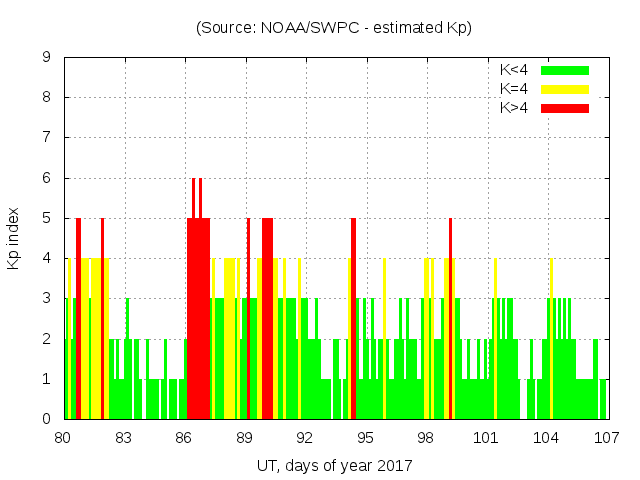640x480 pixels.
Task: Click the yellow bar just past day 101
Action: [495, 340]
